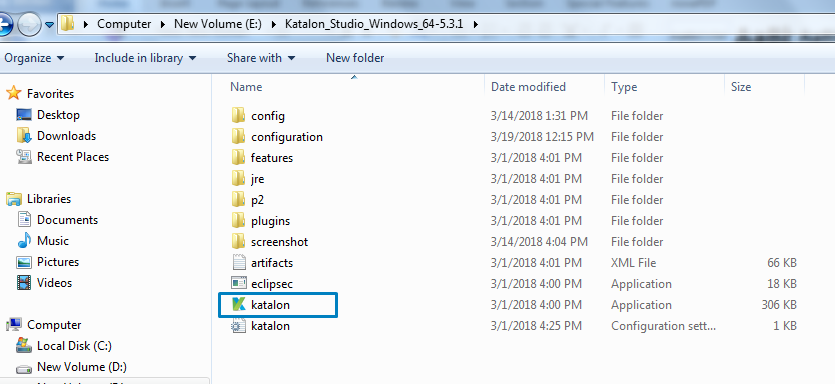This screenshot has width=835, height=384.
Task: Click the New folder button
Action: [355, 58]
